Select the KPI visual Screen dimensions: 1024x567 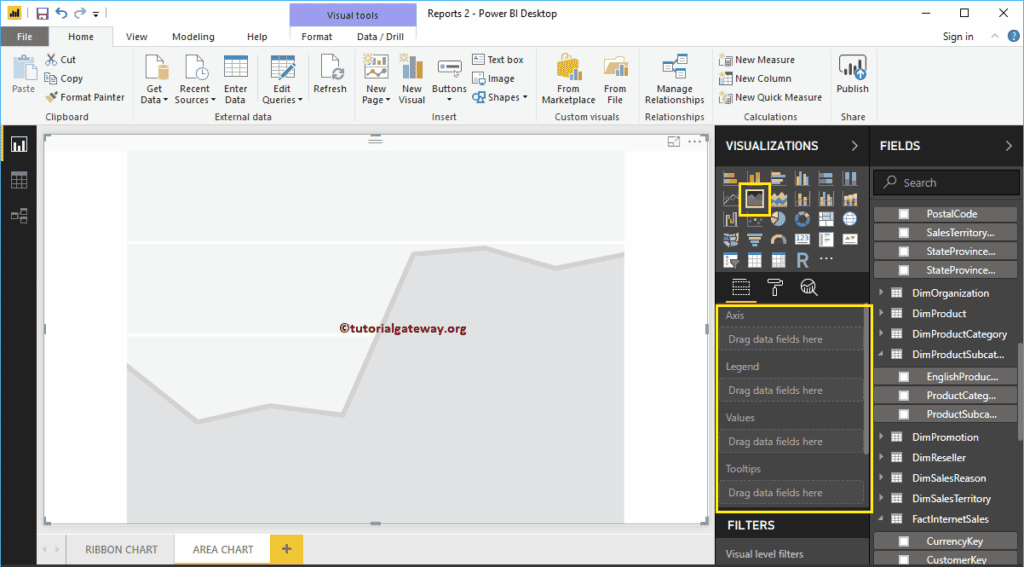pyautogui.click(x=850, y=240)
